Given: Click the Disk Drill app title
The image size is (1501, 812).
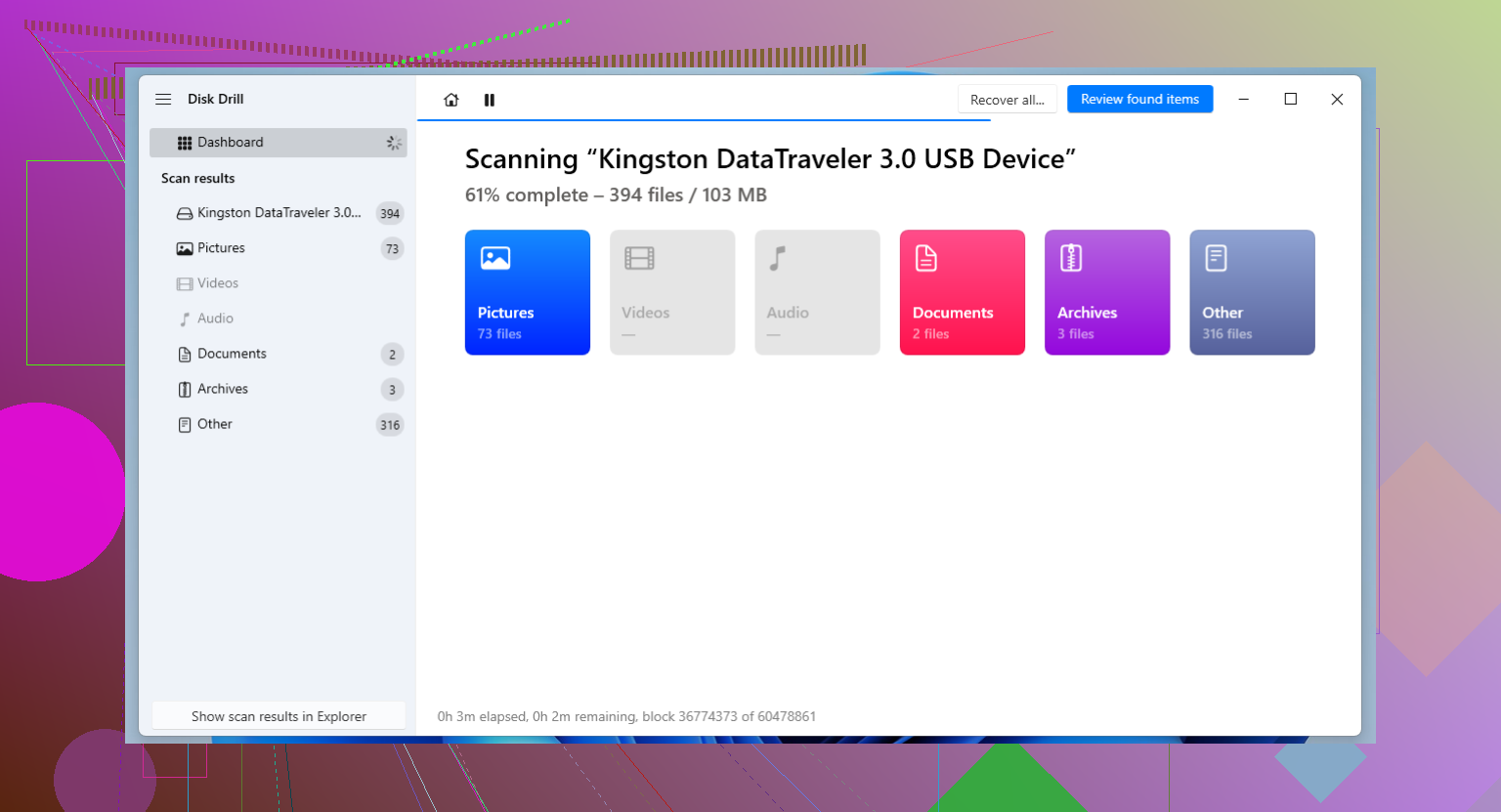Looking at the screenshot, I should point(216,100).
